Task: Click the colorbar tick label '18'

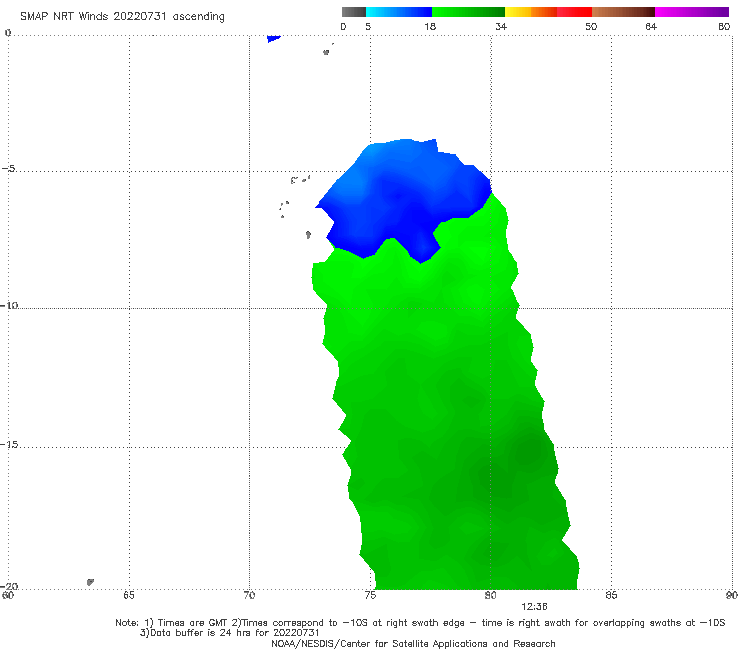Action: coord(430,26)
